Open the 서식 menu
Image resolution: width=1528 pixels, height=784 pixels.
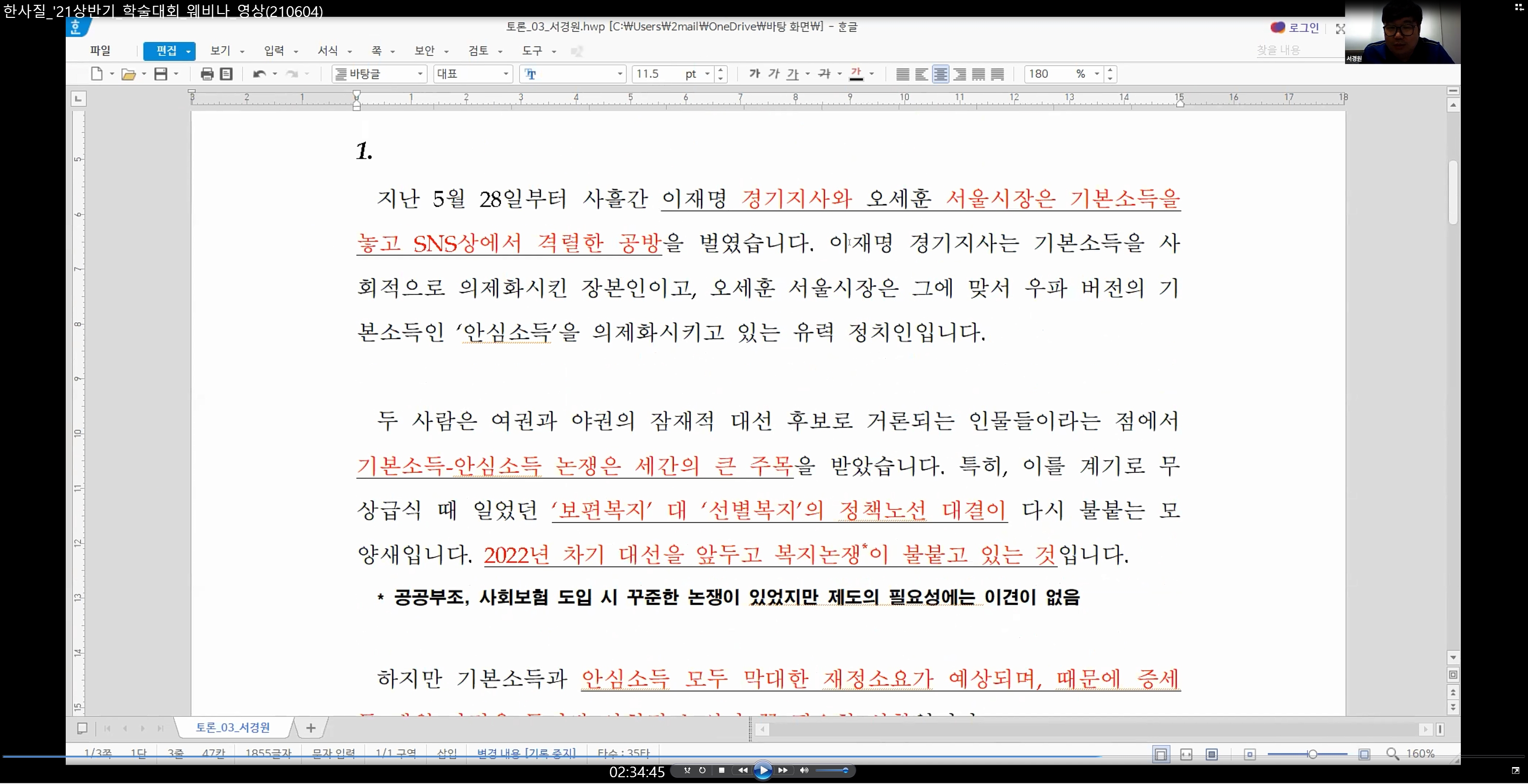[328, 51]
